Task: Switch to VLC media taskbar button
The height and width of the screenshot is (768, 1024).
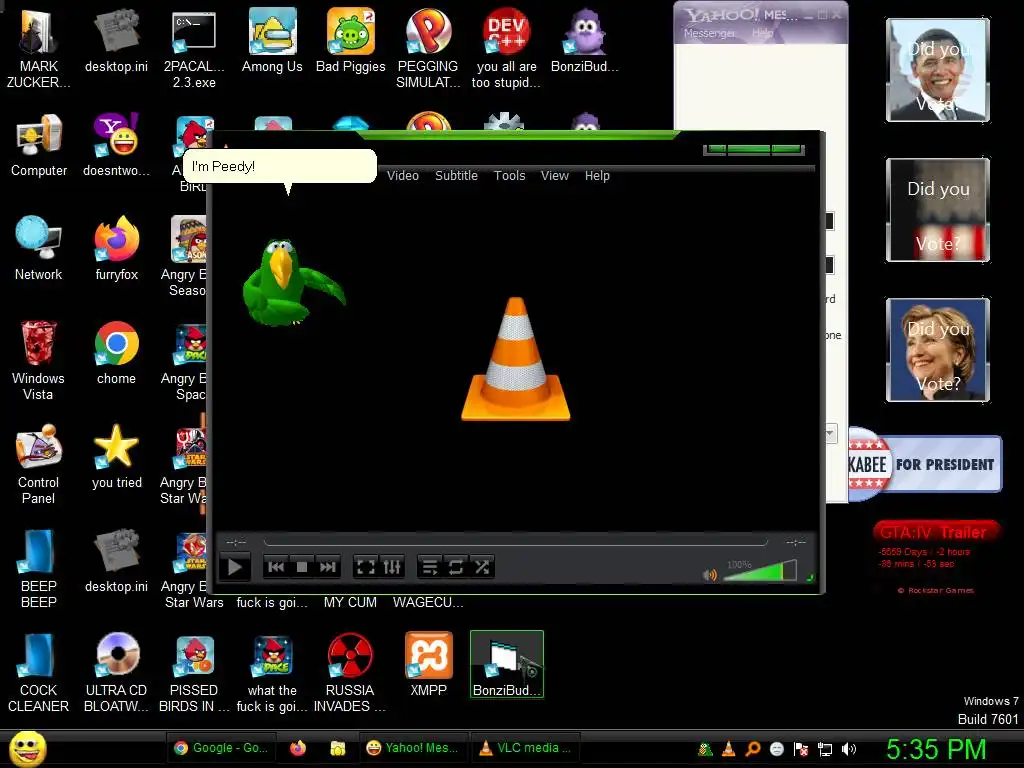Action: (x=524, y=748)
